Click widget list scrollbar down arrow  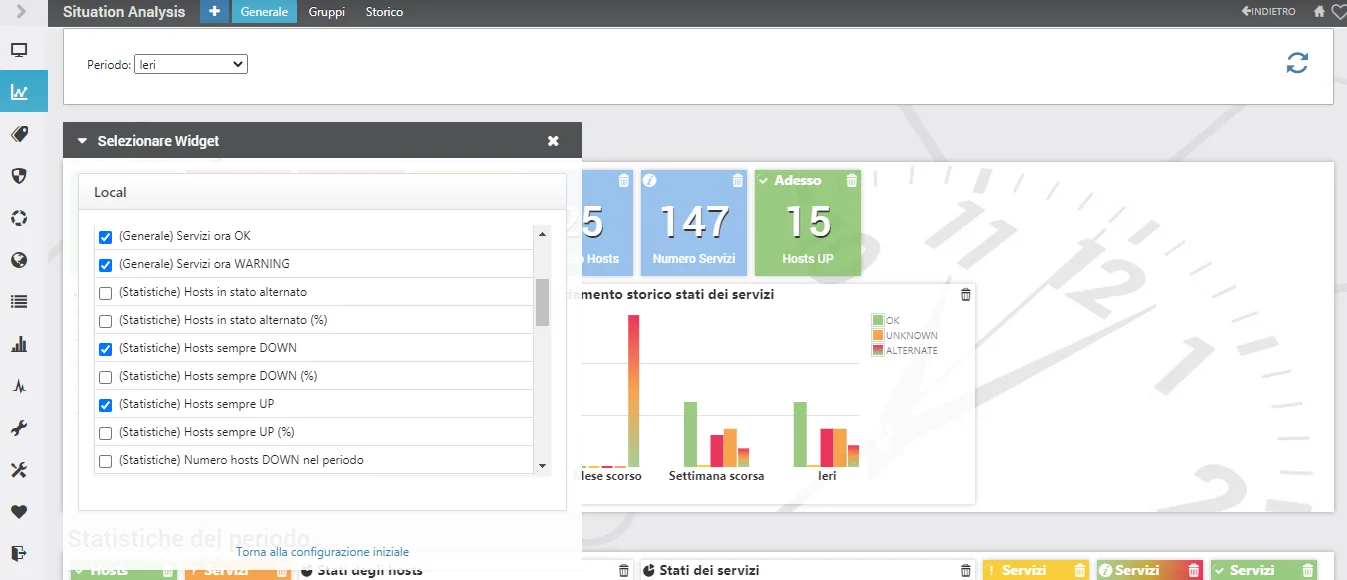(x=543, y=466)
